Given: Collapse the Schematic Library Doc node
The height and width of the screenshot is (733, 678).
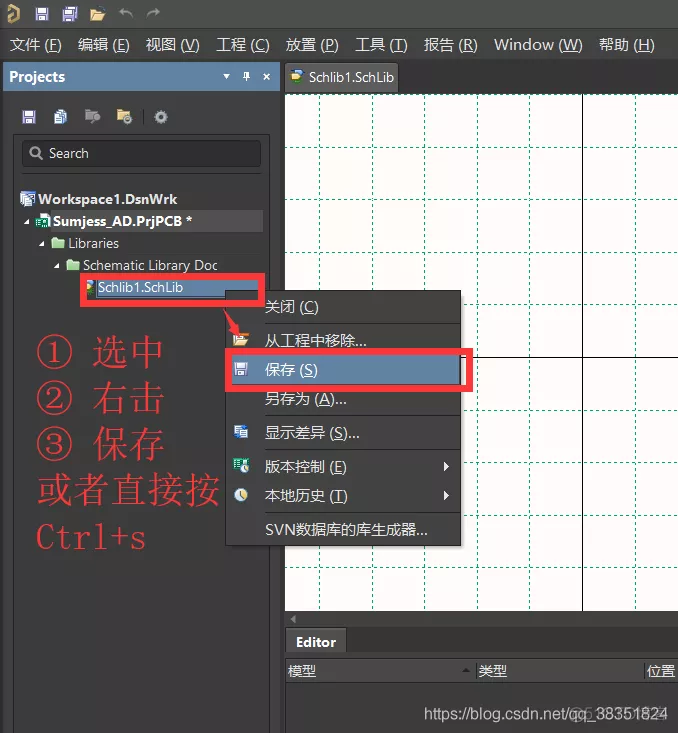Looking at the screenshot, I should click(57, 266).
